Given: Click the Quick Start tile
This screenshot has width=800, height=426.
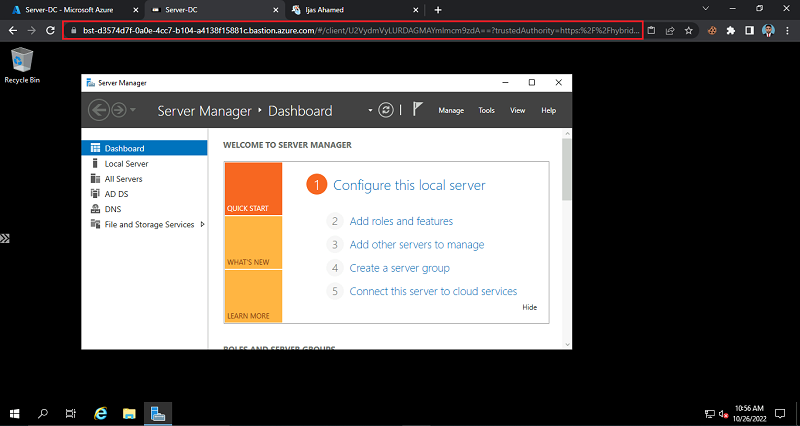Looking at the screenshot, I should [x=253, y=189].
